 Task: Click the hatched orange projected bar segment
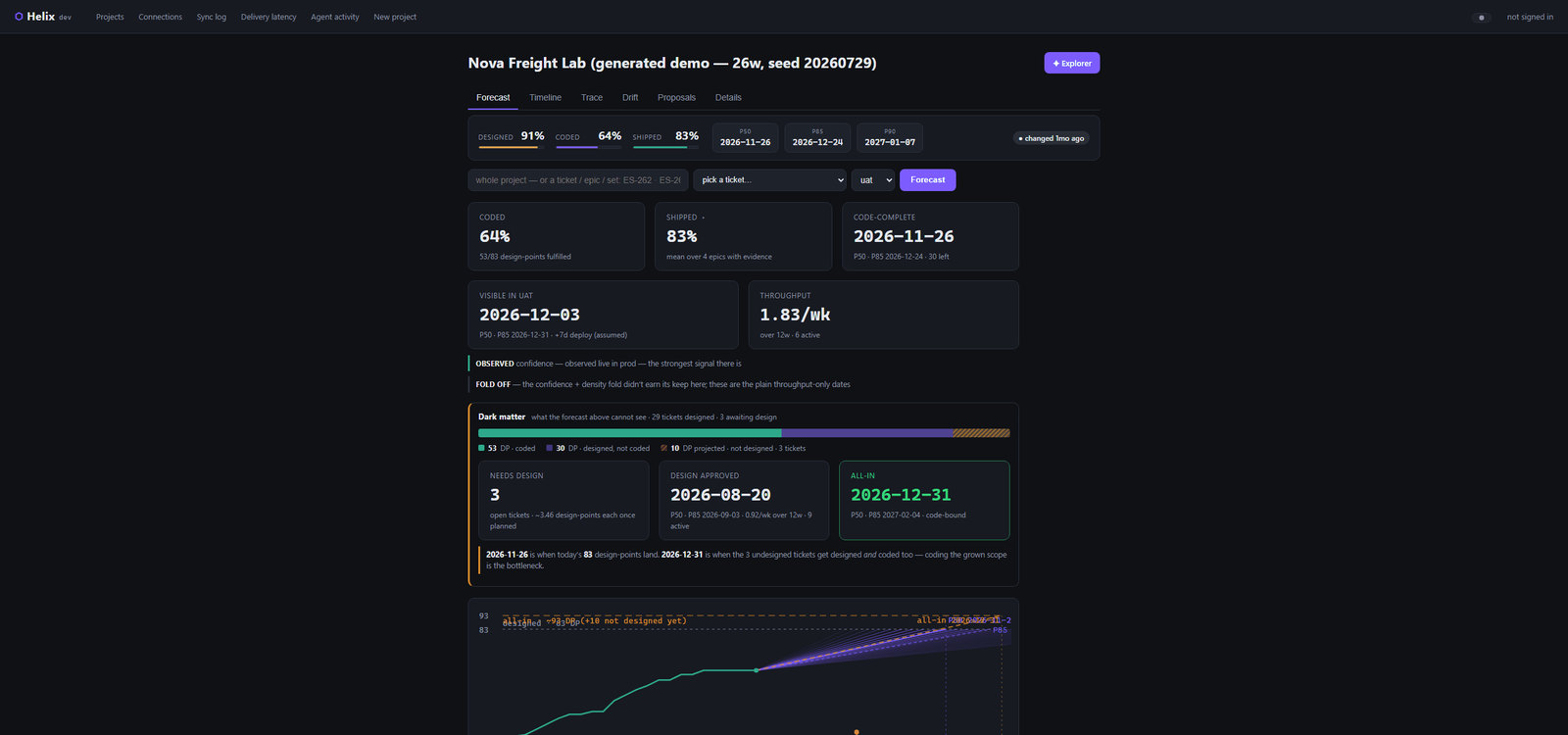pyautogui.click(x=981, y=433)
